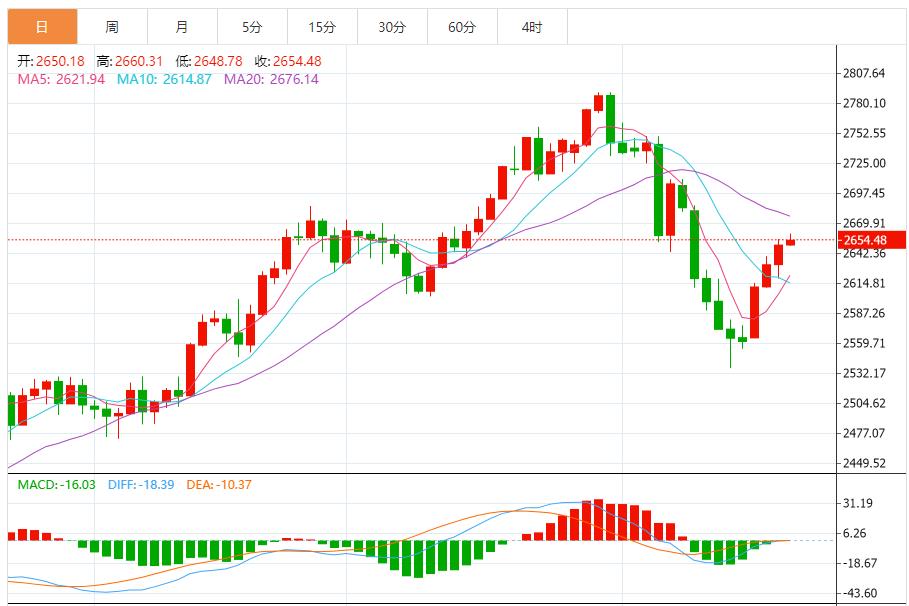Click the latest rightmost red candlestick
Viewport: 909px width, 606px height.
790,241
